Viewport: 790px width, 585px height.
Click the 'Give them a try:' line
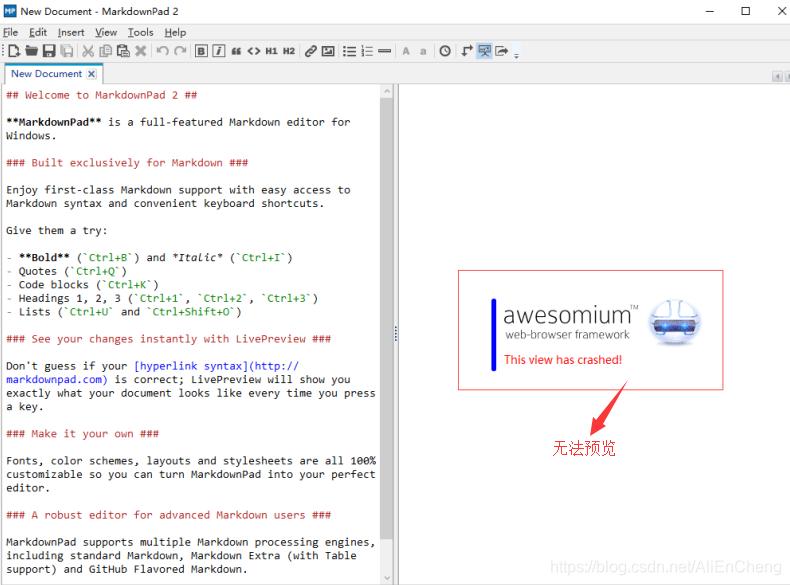(x=56, y=230)
